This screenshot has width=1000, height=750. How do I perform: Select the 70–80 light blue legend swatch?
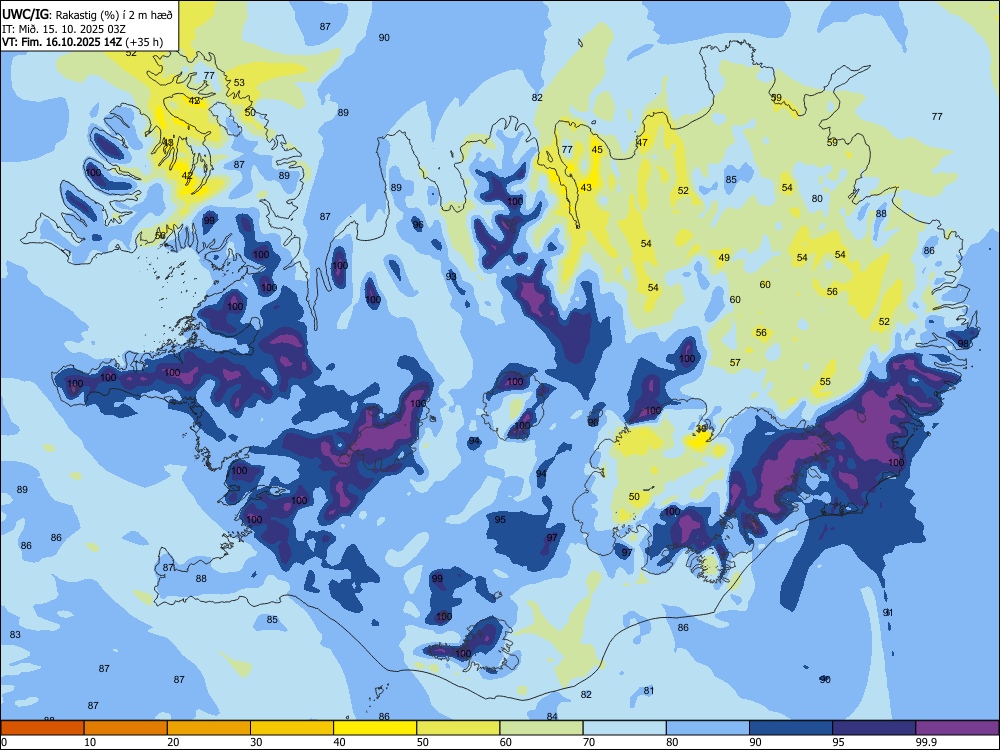click(x=624, y=728)
